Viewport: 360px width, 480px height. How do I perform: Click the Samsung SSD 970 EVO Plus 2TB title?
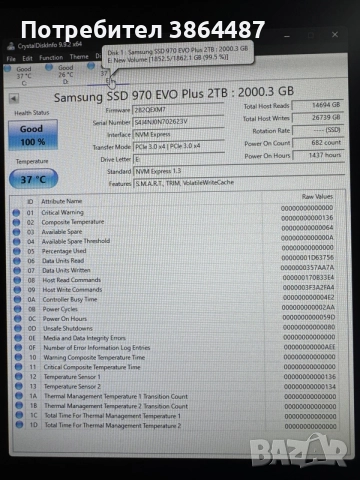[174, 94]
